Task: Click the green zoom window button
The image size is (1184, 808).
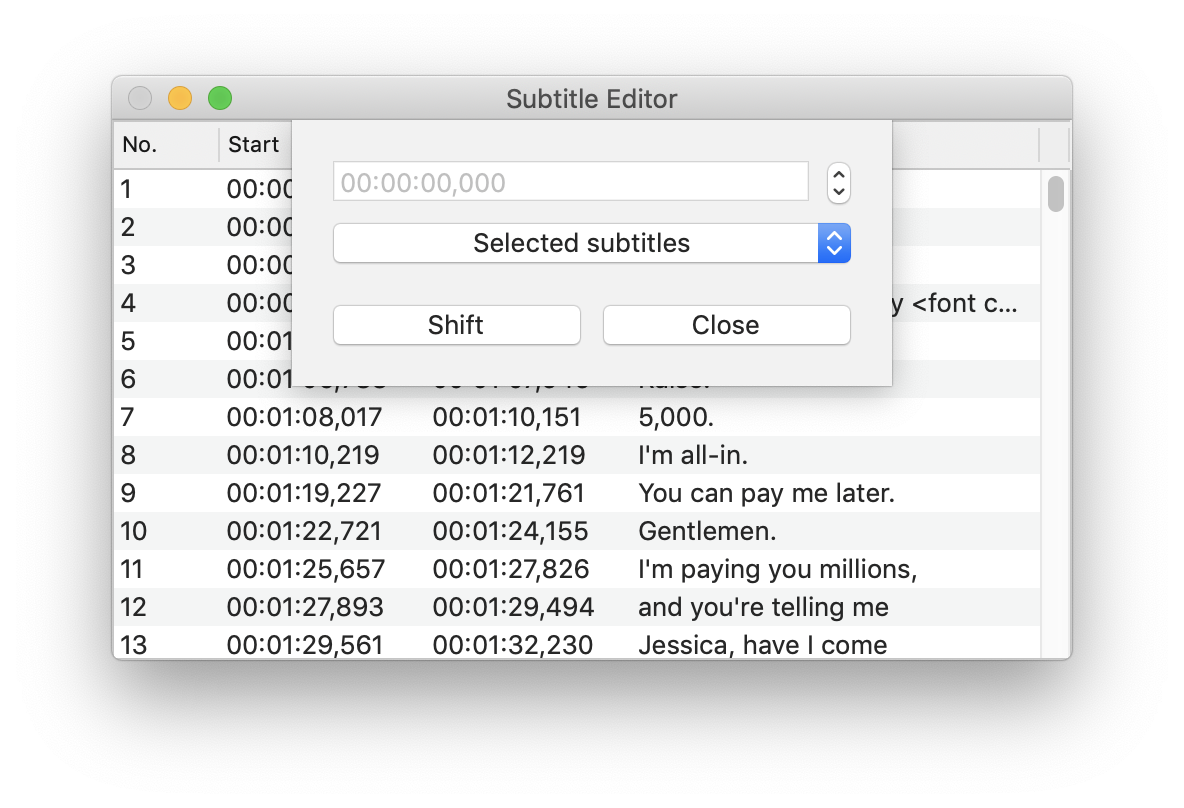Action: click(220, 98)
